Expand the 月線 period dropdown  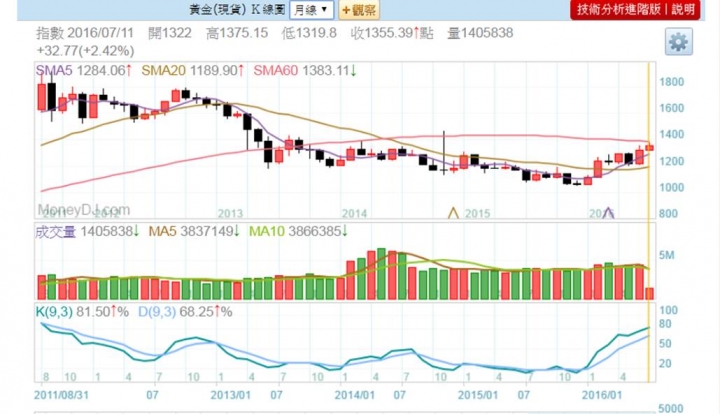tap(312, 10)
